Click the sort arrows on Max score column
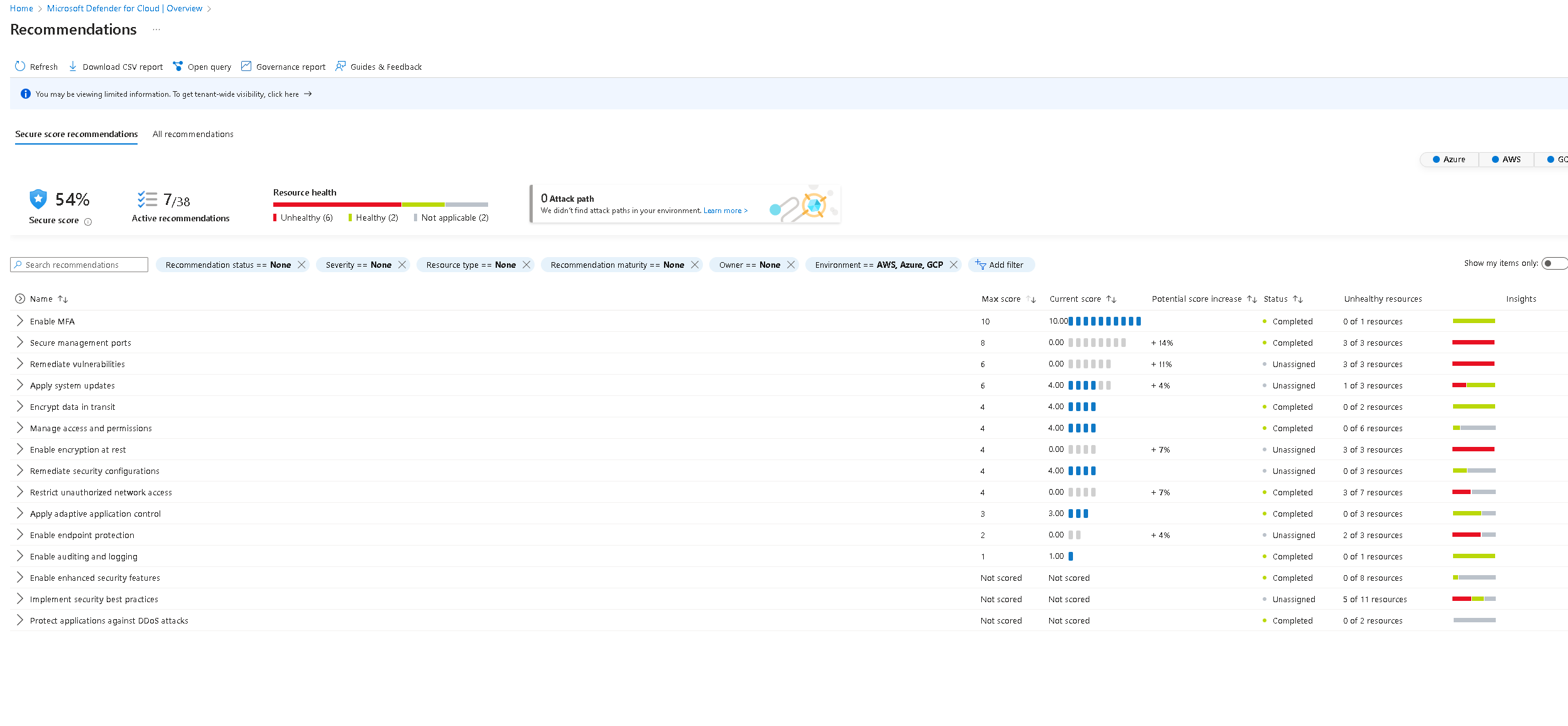This screenshot has height=726, width=1568. [1030, 299]
